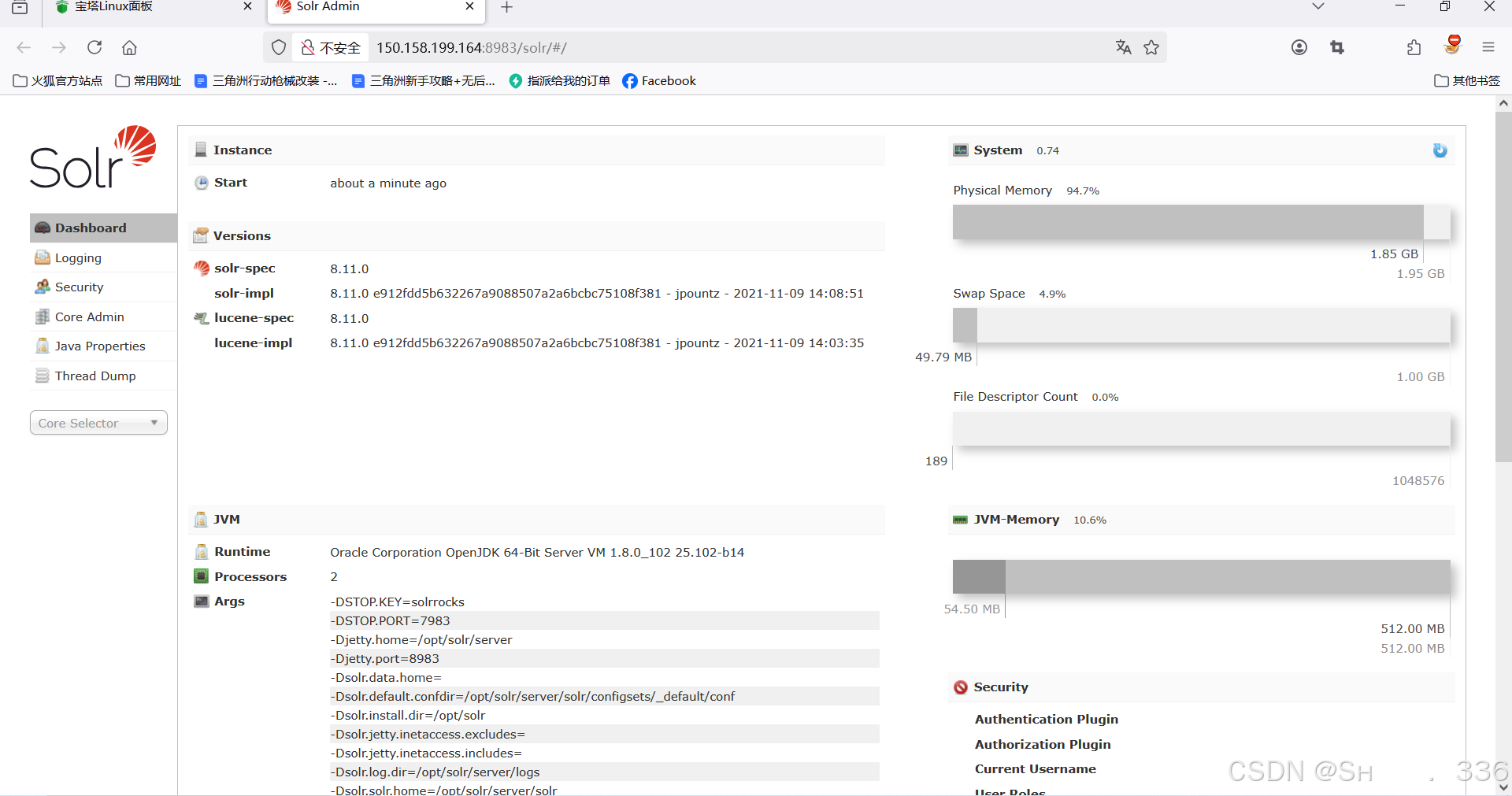Screen dimensions: 1512x796
Task: Select the solr-impl version text
Action: pos(597,293)
